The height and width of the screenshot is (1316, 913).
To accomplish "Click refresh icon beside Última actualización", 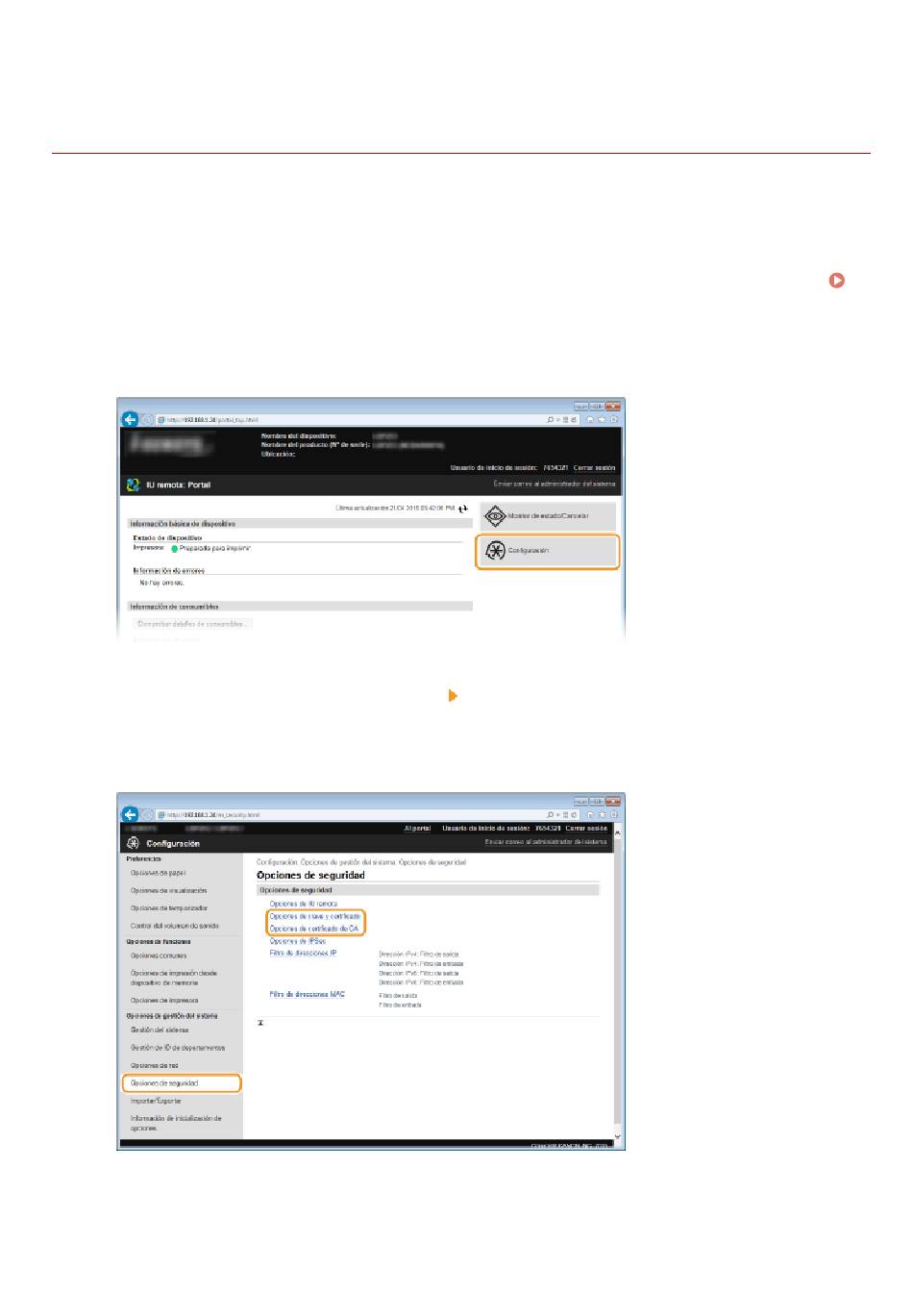I will pos(463,508).
